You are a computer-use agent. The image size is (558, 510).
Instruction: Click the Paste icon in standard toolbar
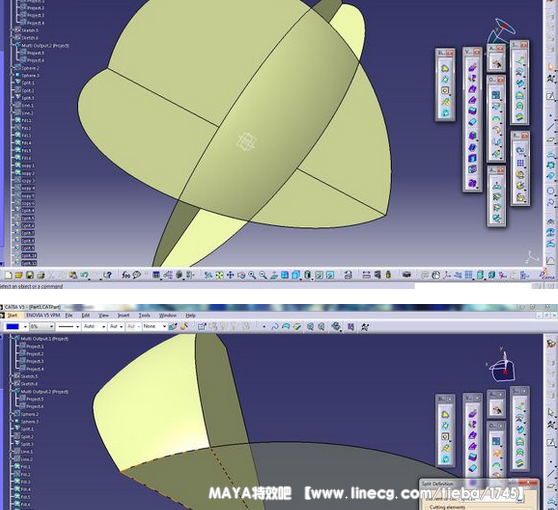coord(73,275)
